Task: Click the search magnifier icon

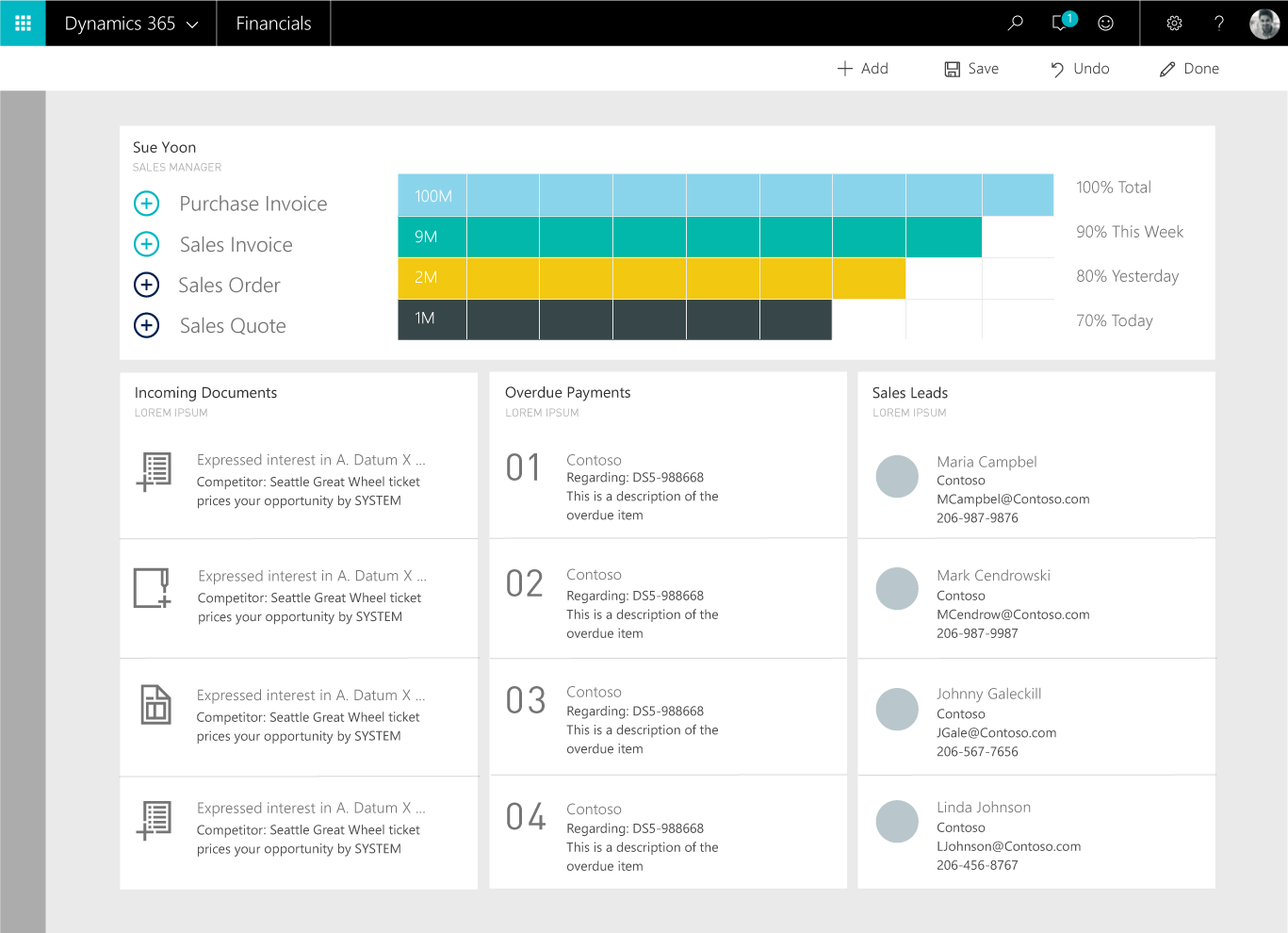Action: coord(1015,23)
